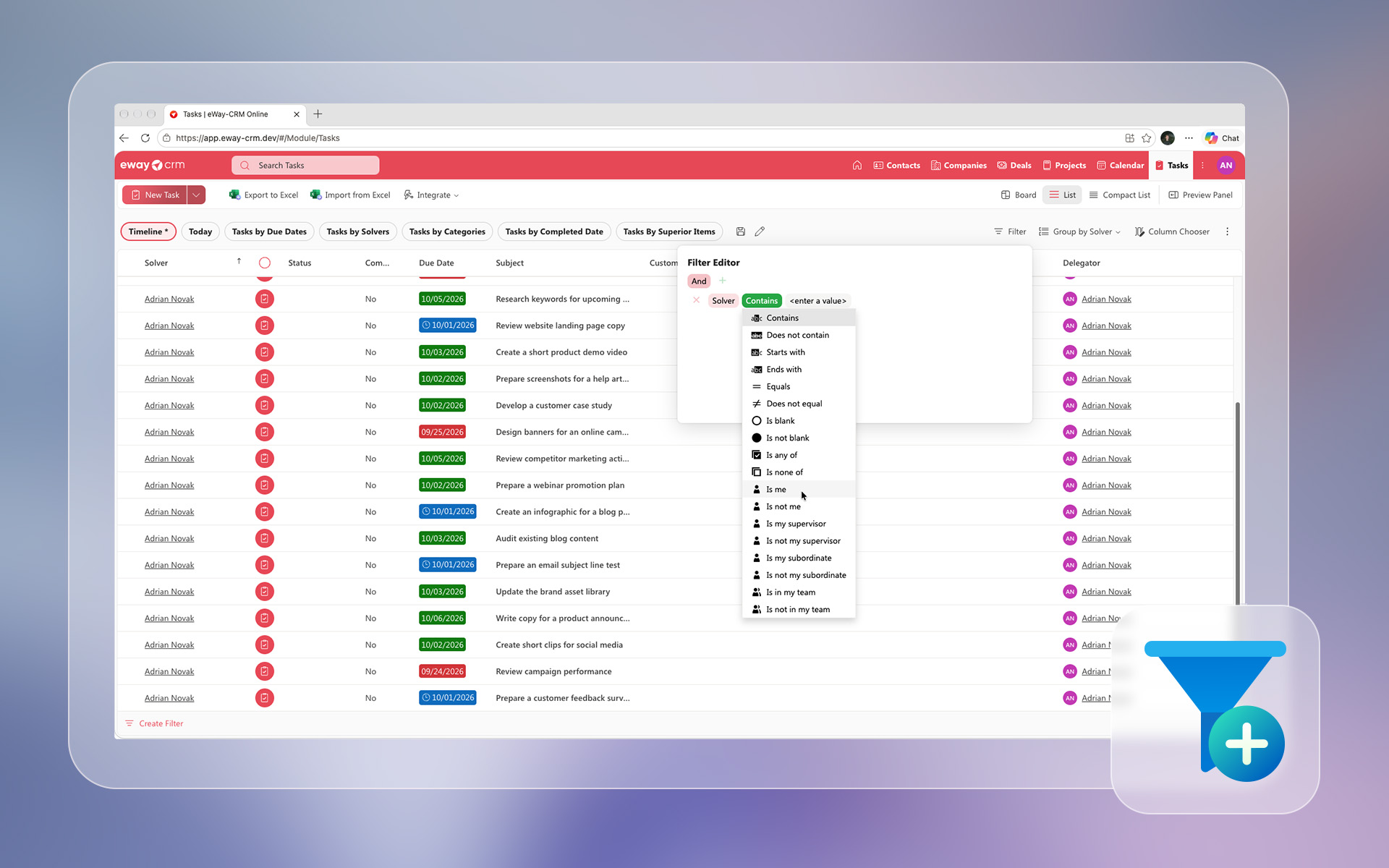Open Column Chooser
The width and height of the screenshot is (1389, 868).
(x=1172, y=231)
